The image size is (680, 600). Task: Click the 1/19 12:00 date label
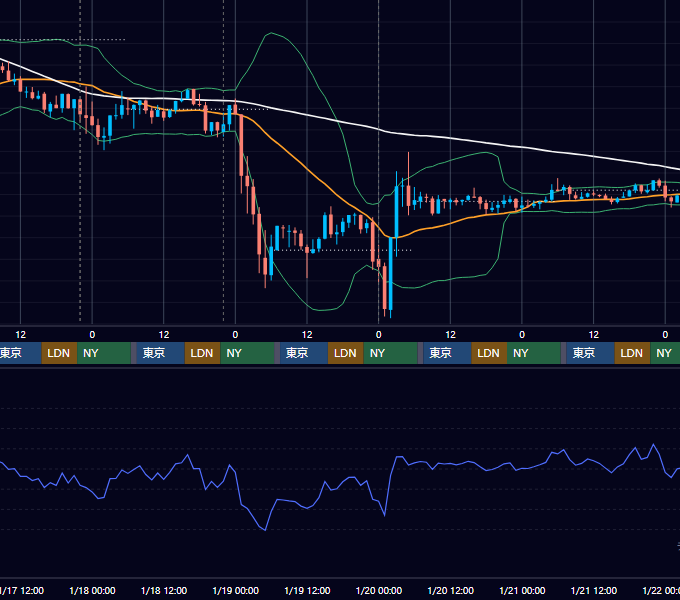click(307, 590)
